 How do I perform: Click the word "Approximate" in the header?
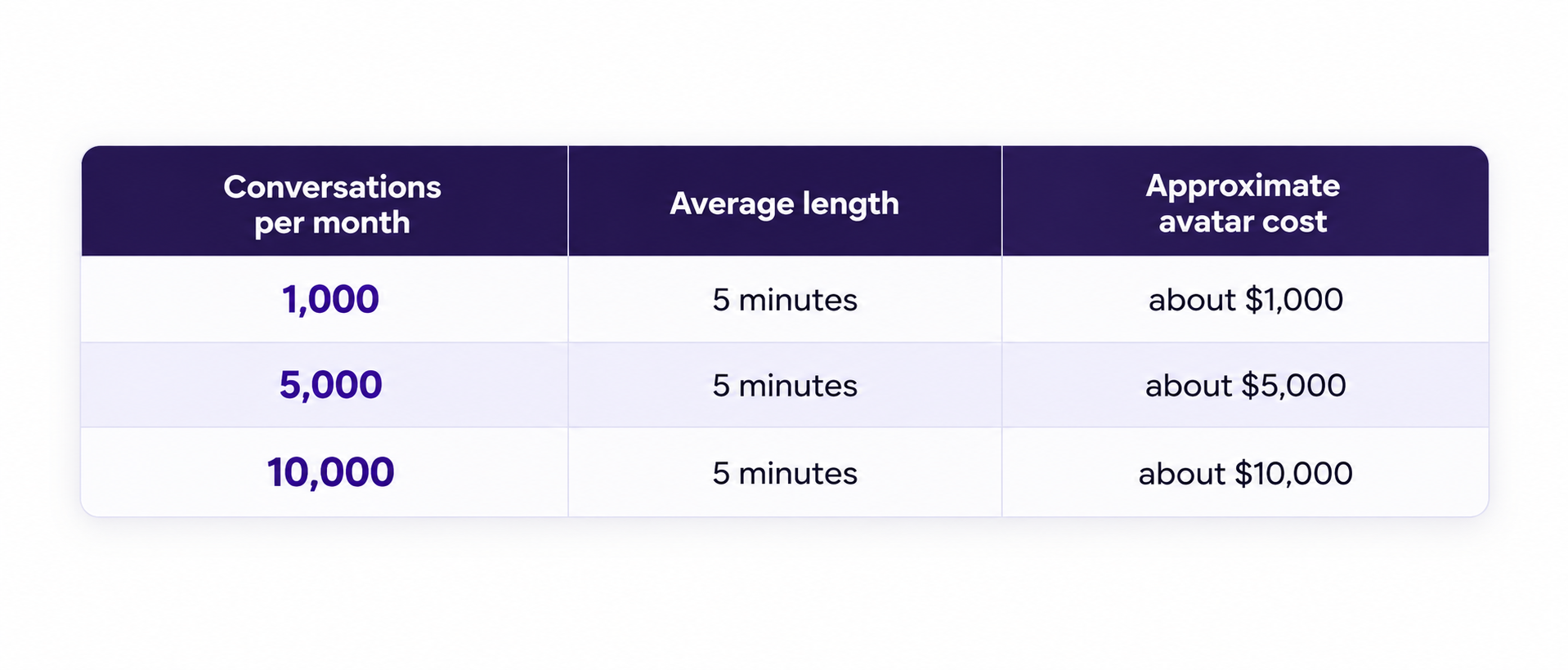[x=1243, y=186]
